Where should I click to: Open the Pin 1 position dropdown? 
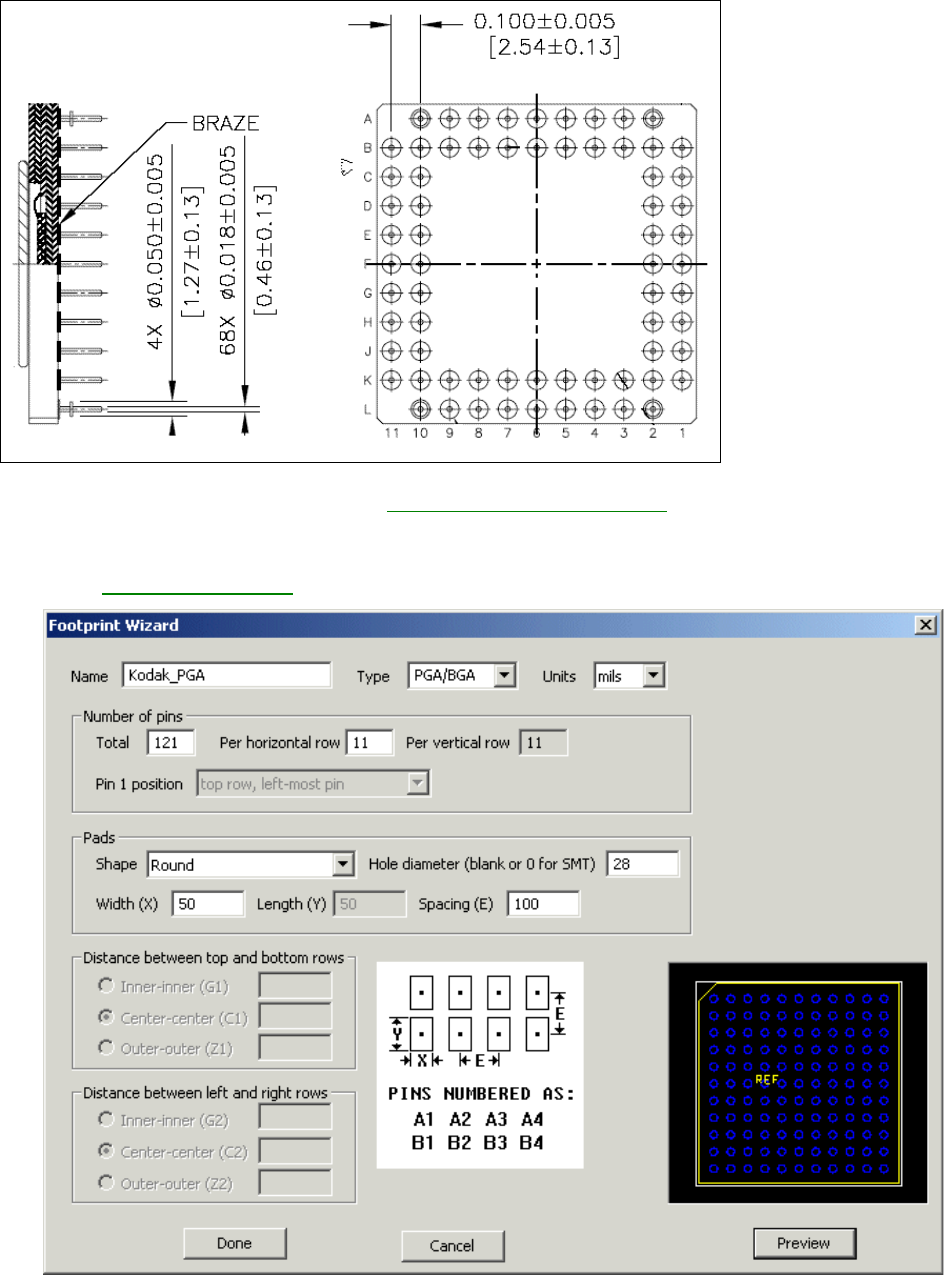(312, 784)
